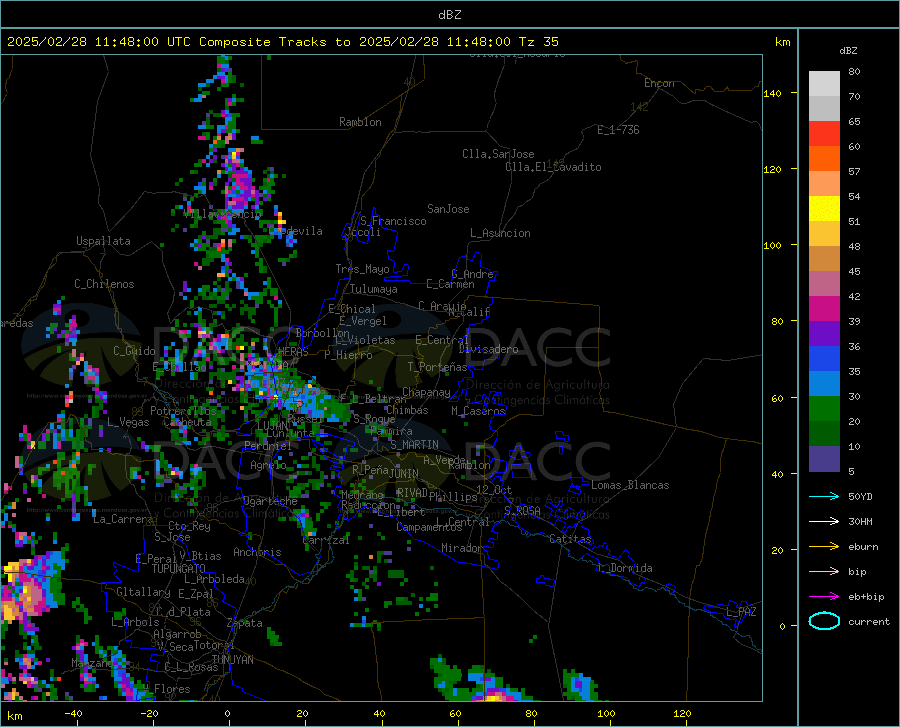Click the 'Encon' map label
Viewport: 900px width, 727px height.
659,83
